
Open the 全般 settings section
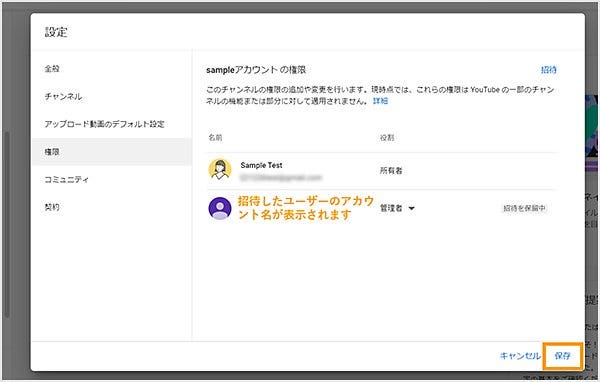pyautogui.click(x=52, y=69)
